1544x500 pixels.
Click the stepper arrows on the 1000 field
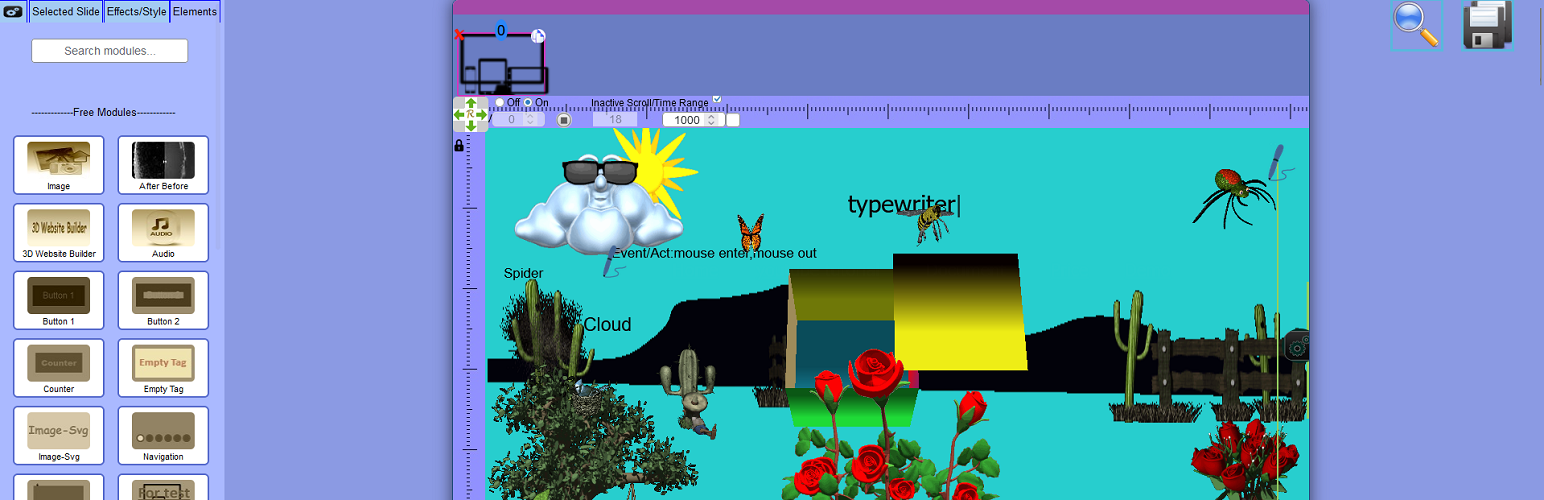click(710, 120)
